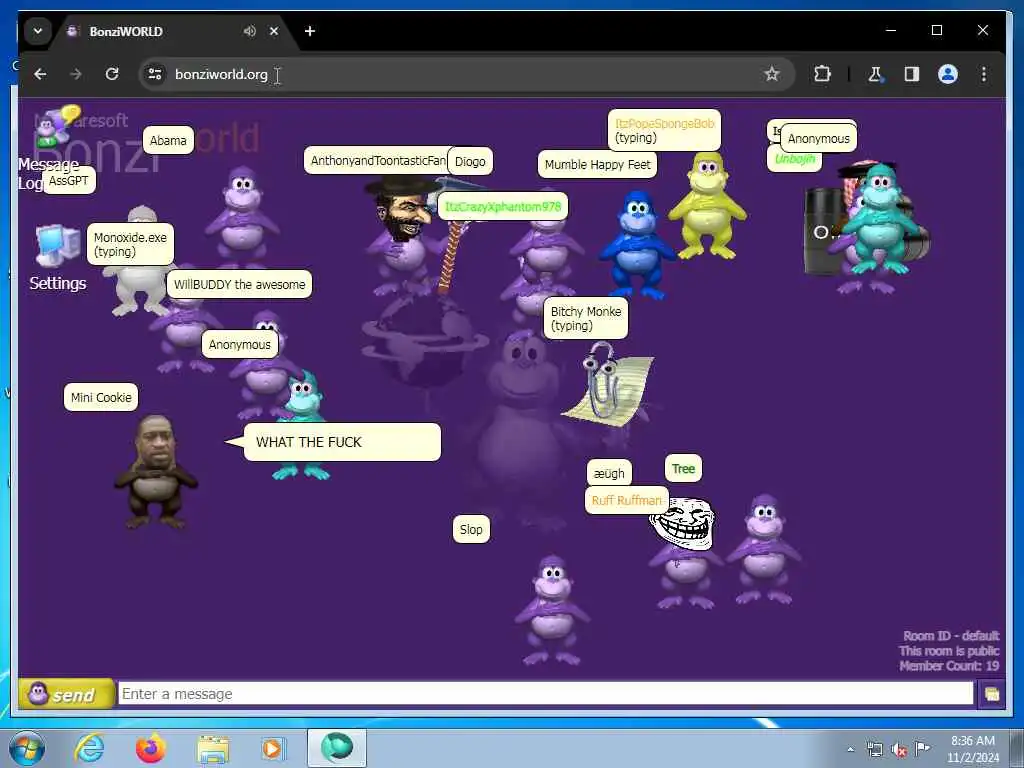Reload the bonziworld.org page
The image size is (1024, 768).
112,74
